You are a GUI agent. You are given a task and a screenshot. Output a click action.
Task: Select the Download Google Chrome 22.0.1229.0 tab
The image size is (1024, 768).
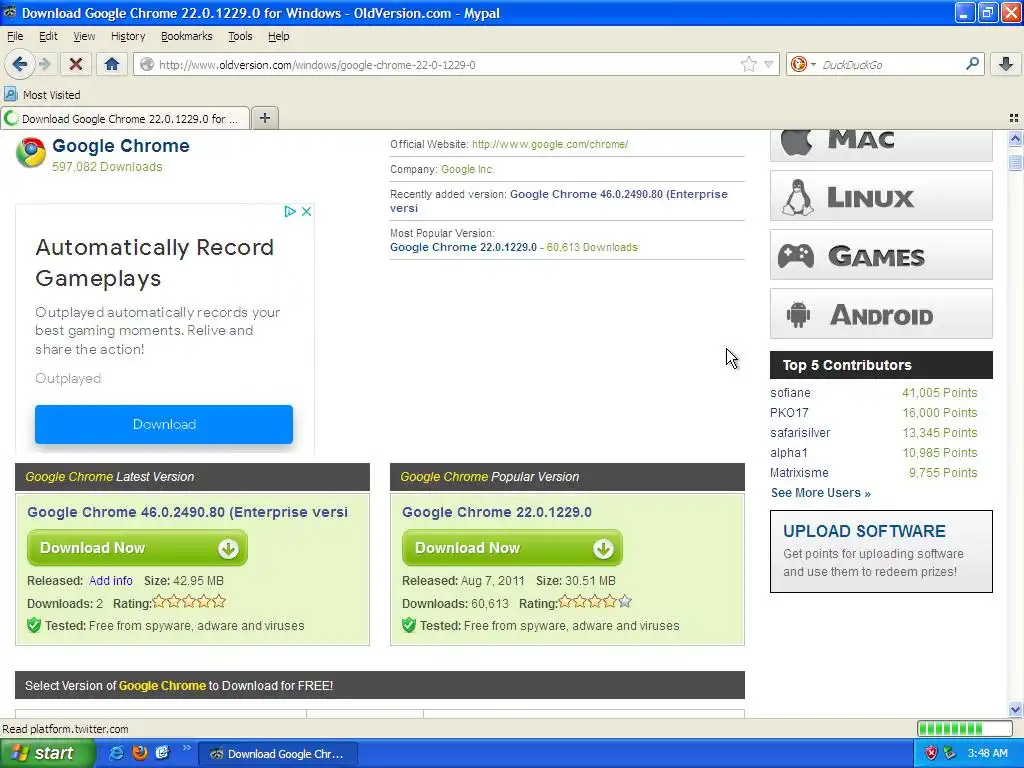pyautogui.click(x=125, y=118)
